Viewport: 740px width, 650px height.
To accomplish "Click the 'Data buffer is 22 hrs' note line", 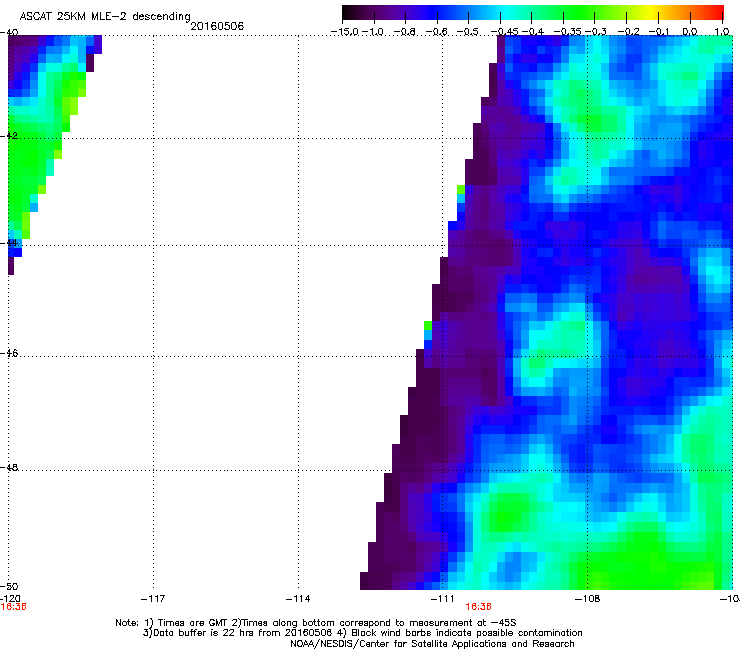I will click(362, 633).
